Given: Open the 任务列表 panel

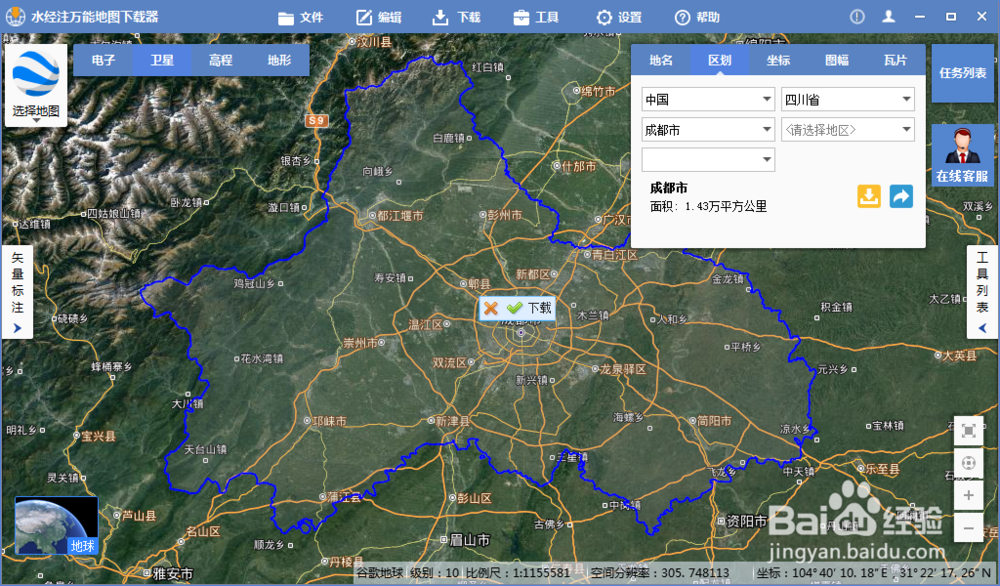Looking at the screenshot, I should coord(962,73).
